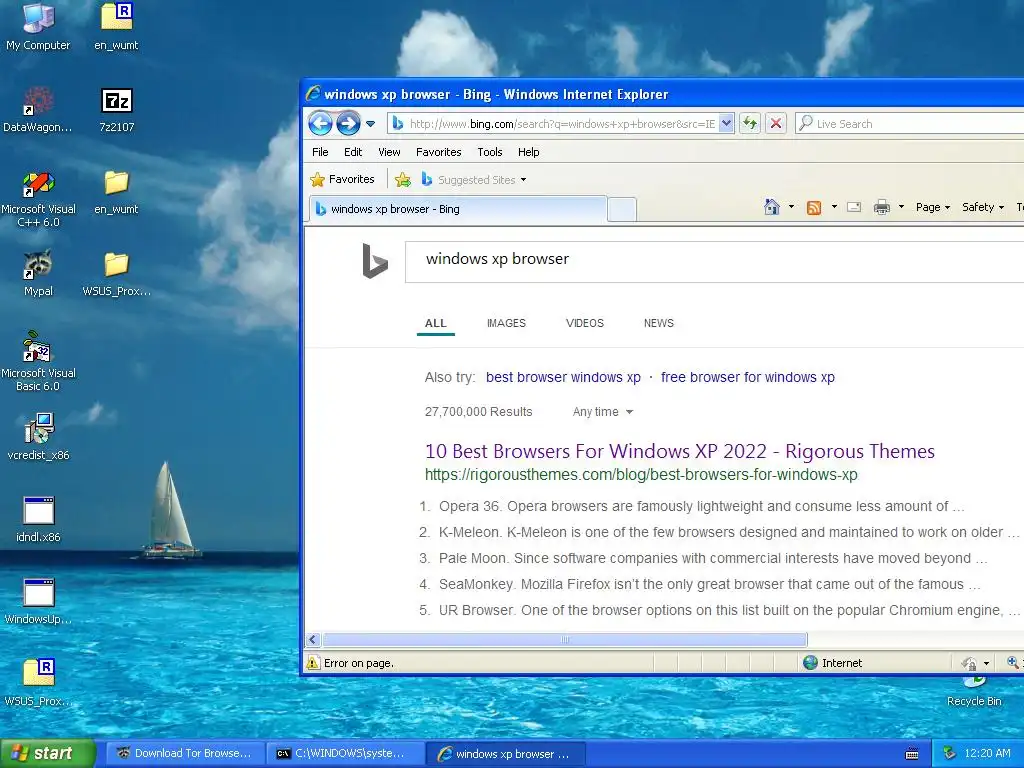This screenshot has height=768, width=1024.
Task: Click the horizontal scrollbar left arrow
Action: 313,639
